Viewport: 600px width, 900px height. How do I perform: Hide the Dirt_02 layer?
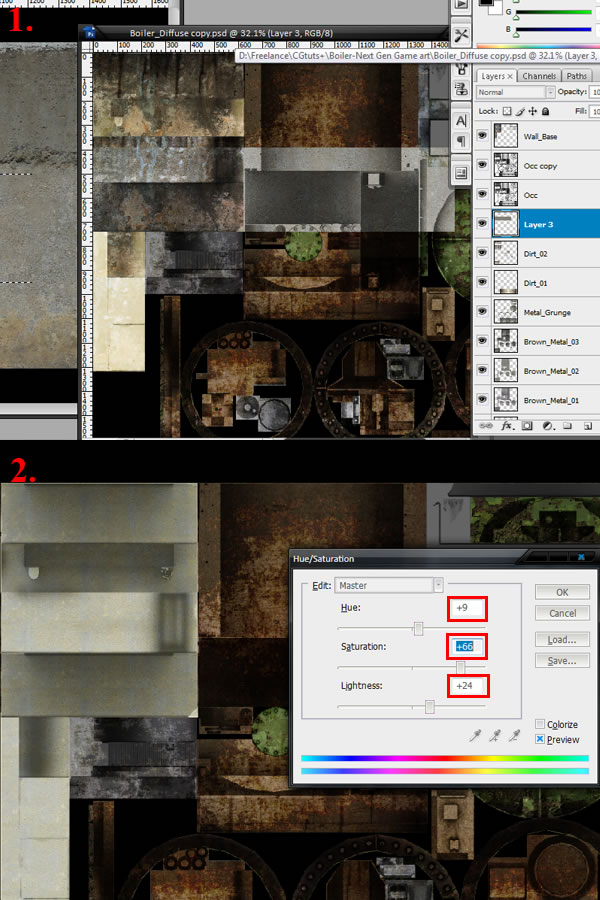pos(482,253)
